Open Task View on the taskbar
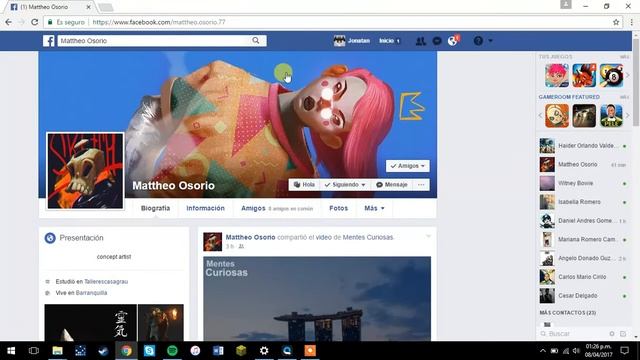 34,351
